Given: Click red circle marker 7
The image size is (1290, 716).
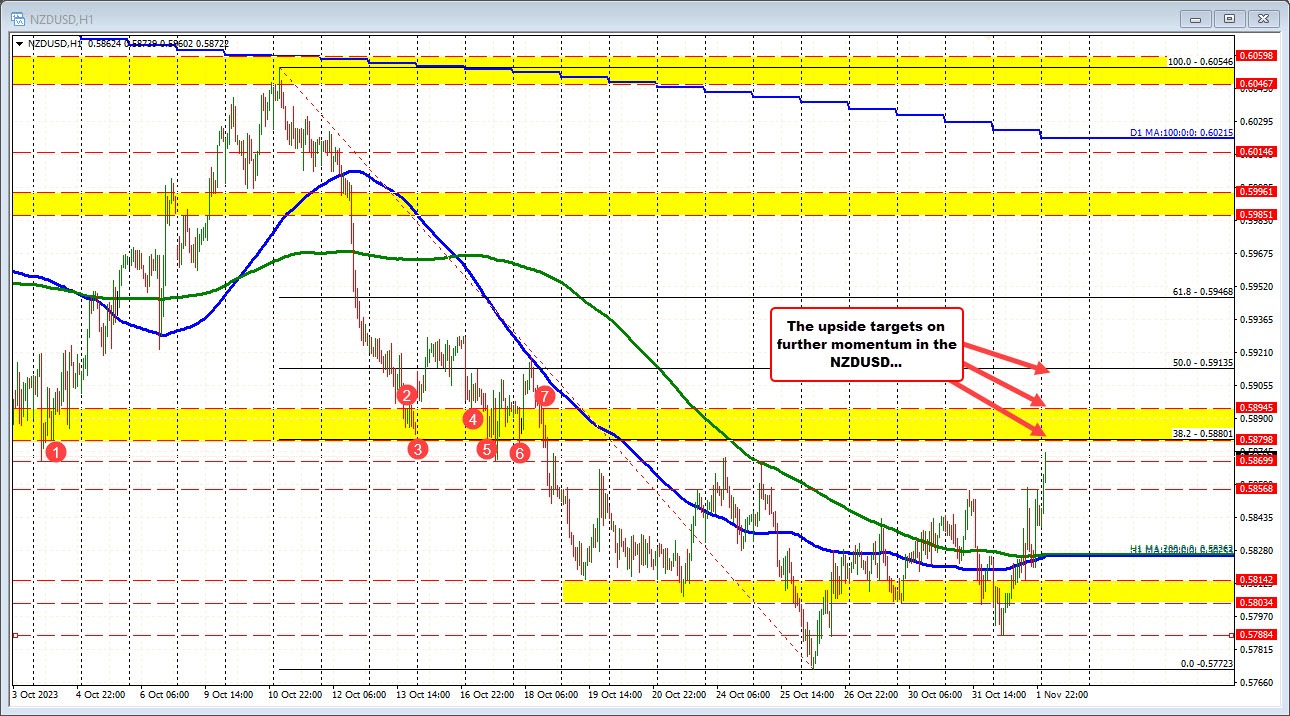Looking at the screenshot, I should [545, 395].
